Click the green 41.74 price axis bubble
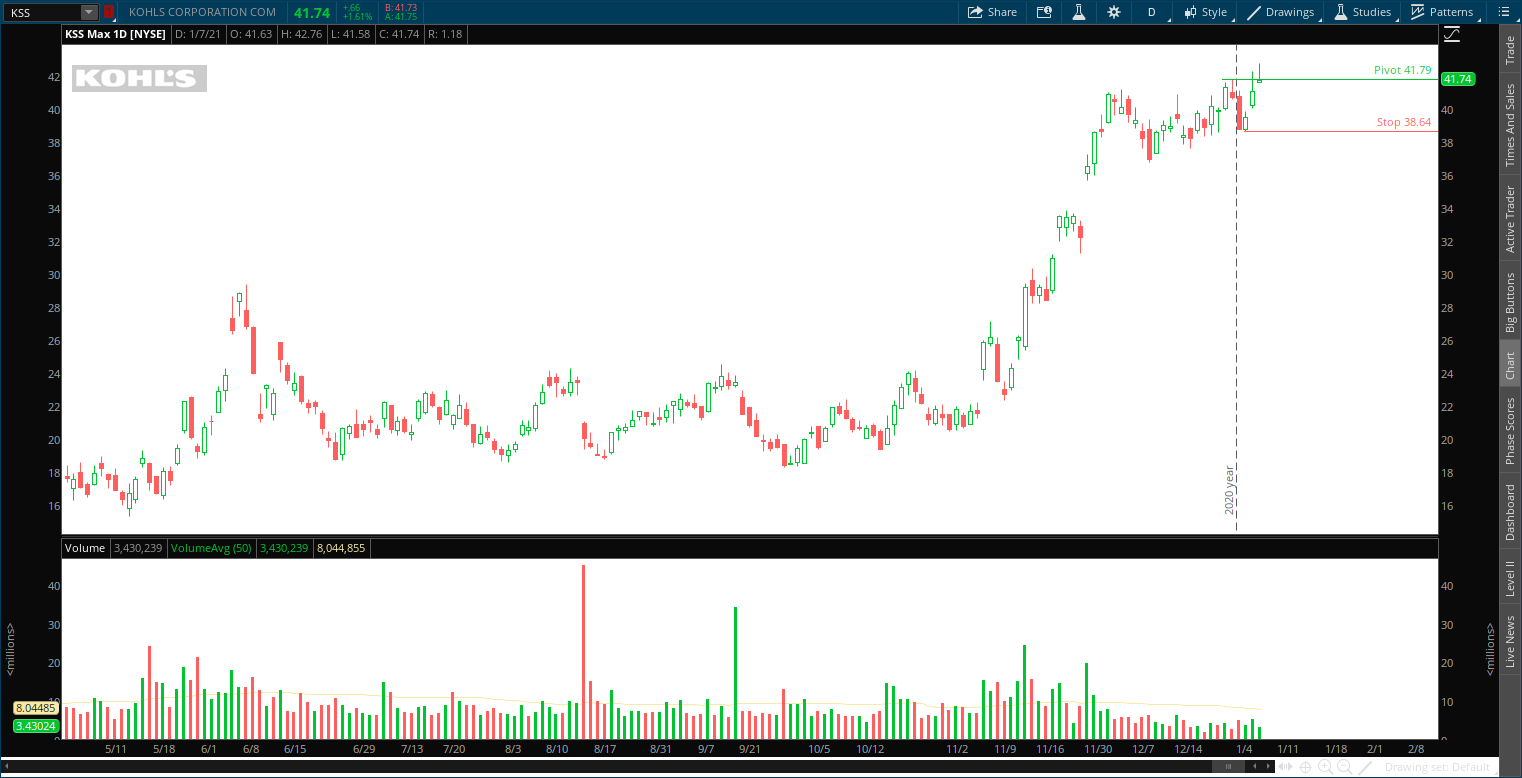This screenshot has height=778, width=1522. (1459, 79)
